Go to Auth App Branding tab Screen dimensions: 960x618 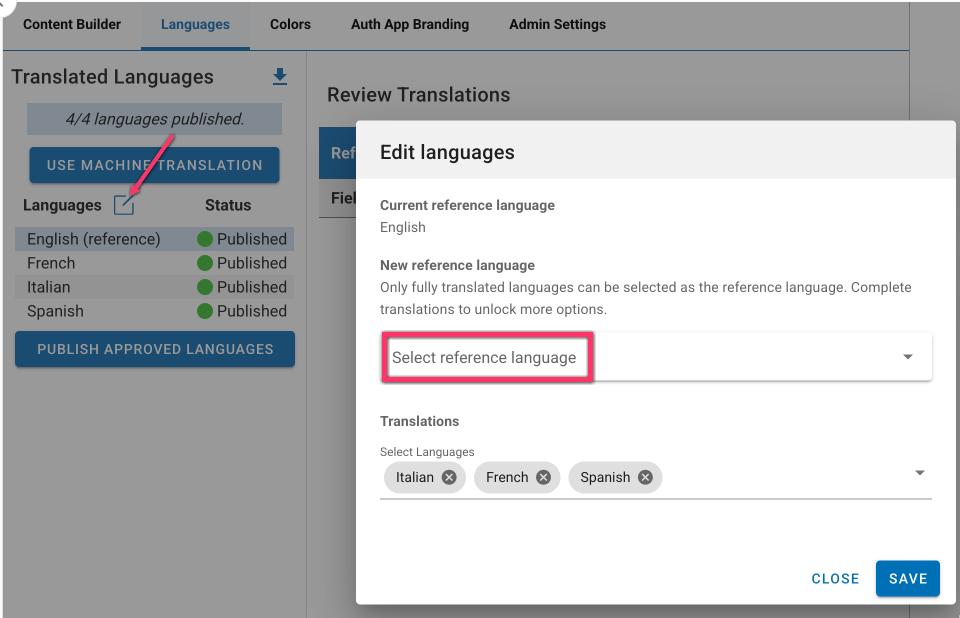(410, 24)
